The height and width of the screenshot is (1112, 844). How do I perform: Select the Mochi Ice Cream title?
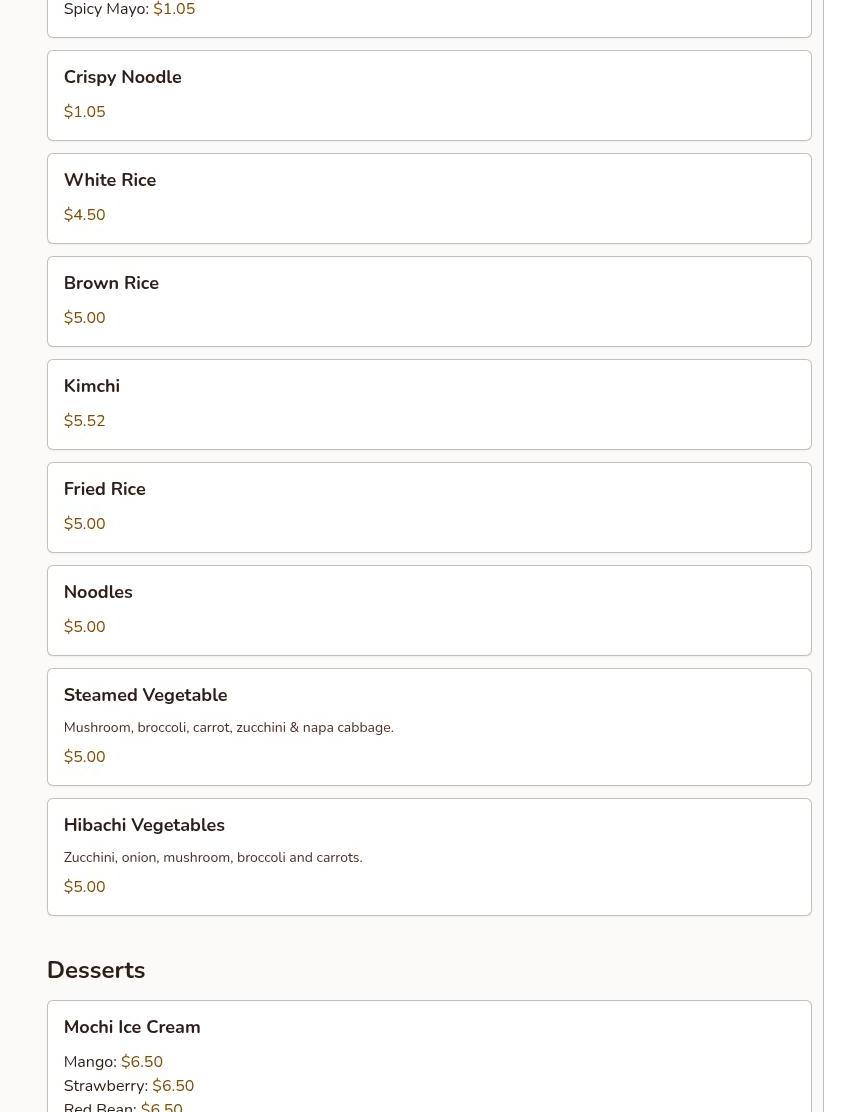[132, 1027]
